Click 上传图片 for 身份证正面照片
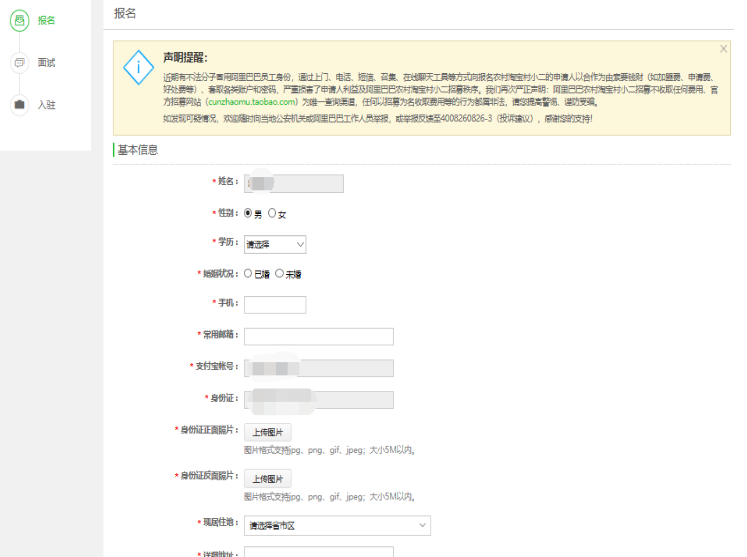This screenshot has height=557, width=747. [267, 433]
